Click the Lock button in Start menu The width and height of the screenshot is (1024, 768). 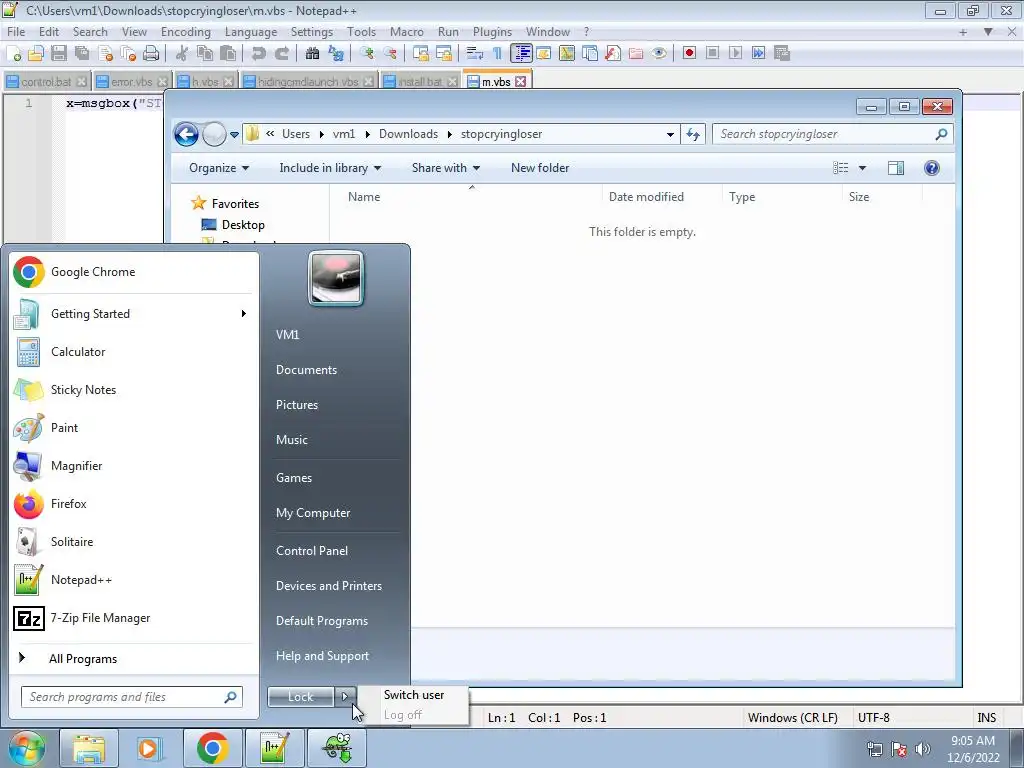tap(300, 697)
